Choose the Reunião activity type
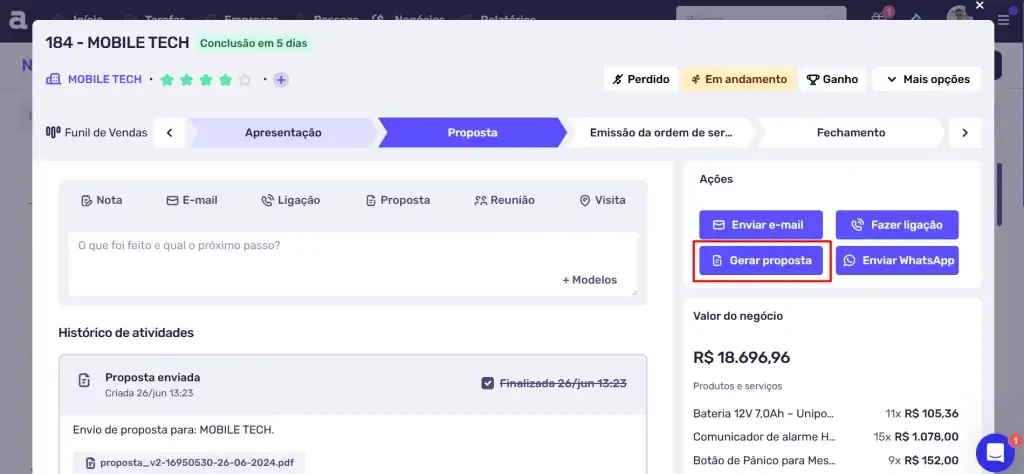The width and height of the screenshot is (1024, 474). pos(504,200)
